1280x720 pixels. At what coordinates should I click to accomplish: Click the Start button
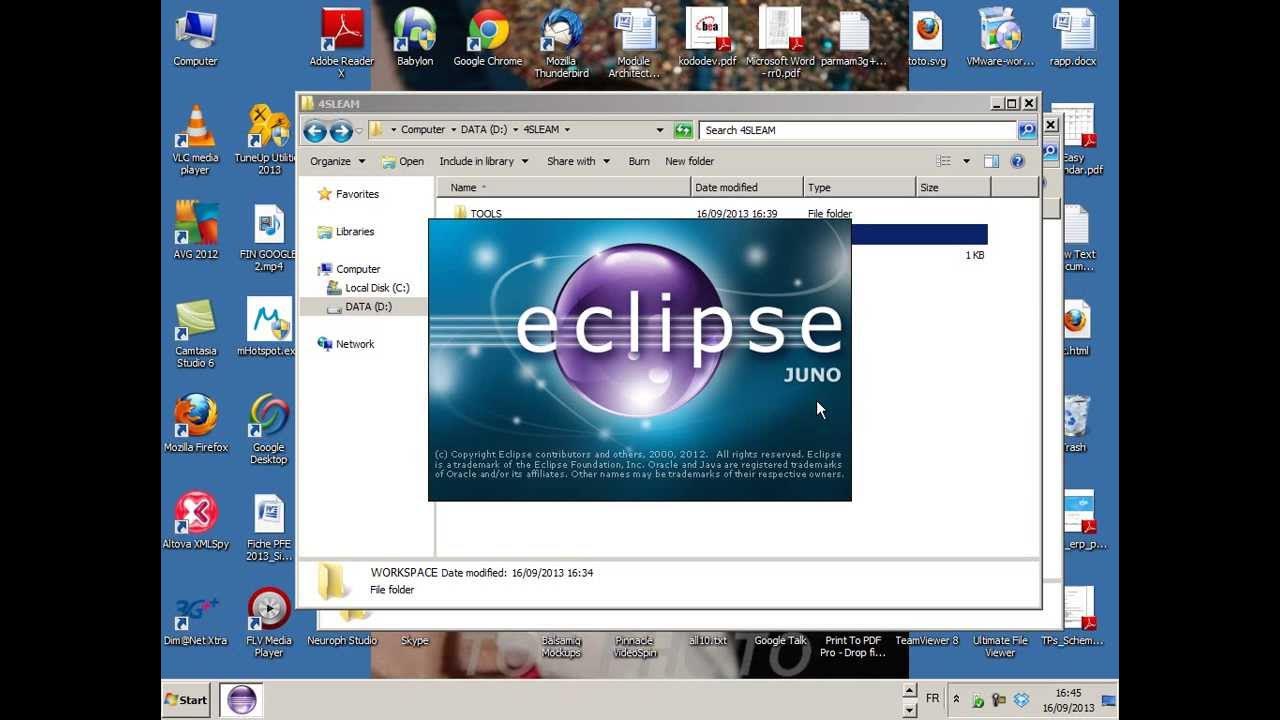pyautogui.click(x=186, y=700)
